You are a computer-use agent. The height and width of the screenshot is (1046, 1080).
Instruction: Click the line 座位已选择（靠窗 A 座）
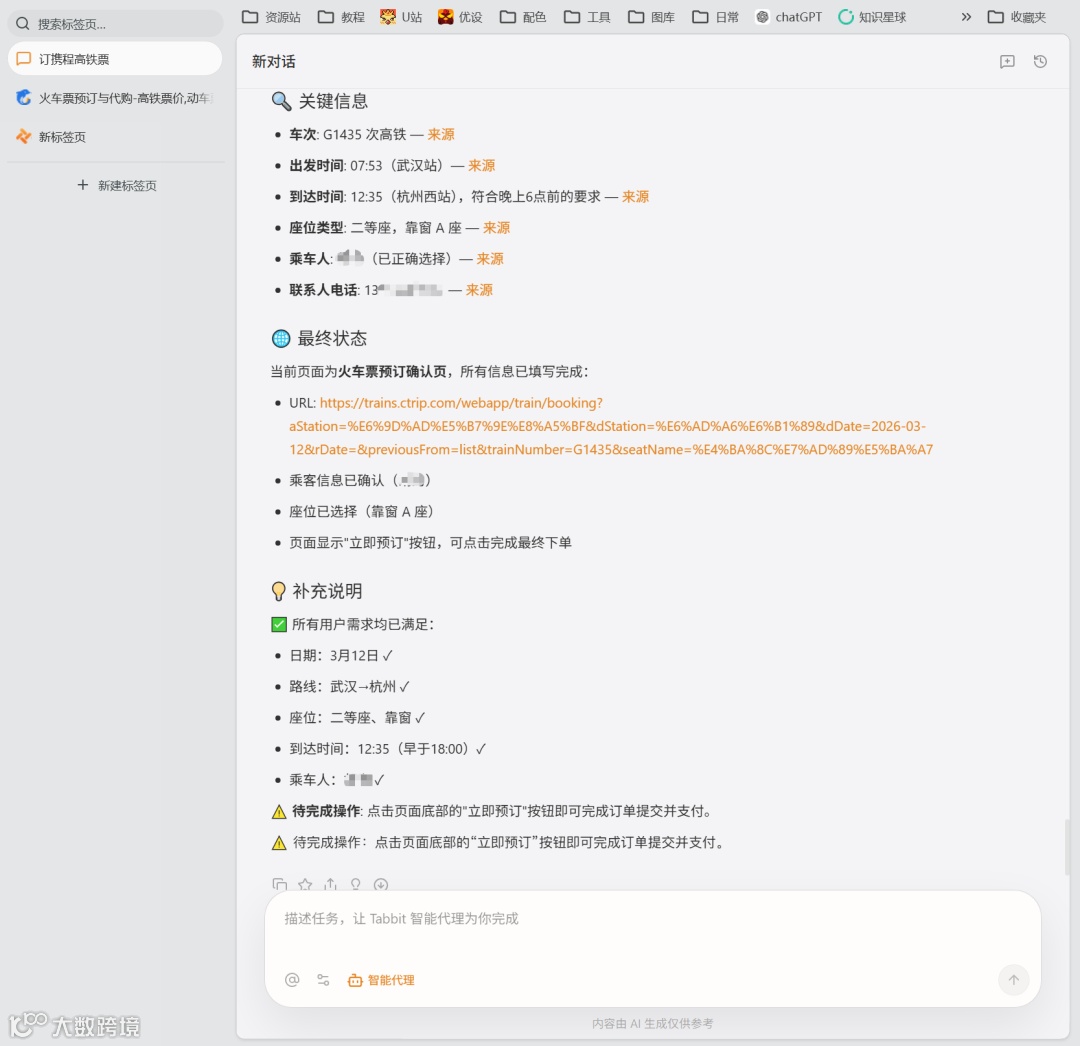(x=361, y=511)
